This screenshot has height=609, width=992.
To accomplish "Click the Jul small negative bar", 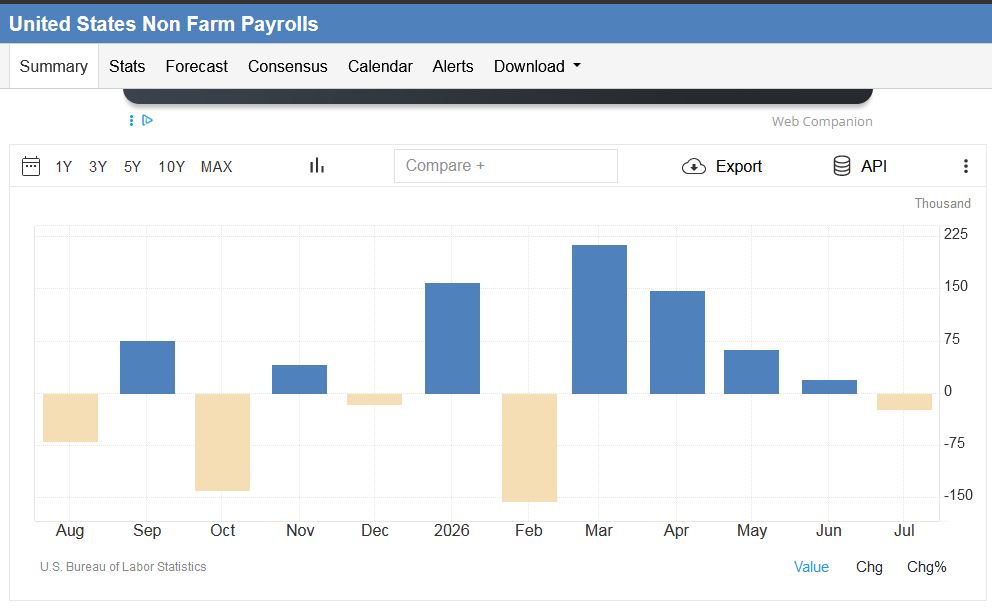I will [905, 402].
